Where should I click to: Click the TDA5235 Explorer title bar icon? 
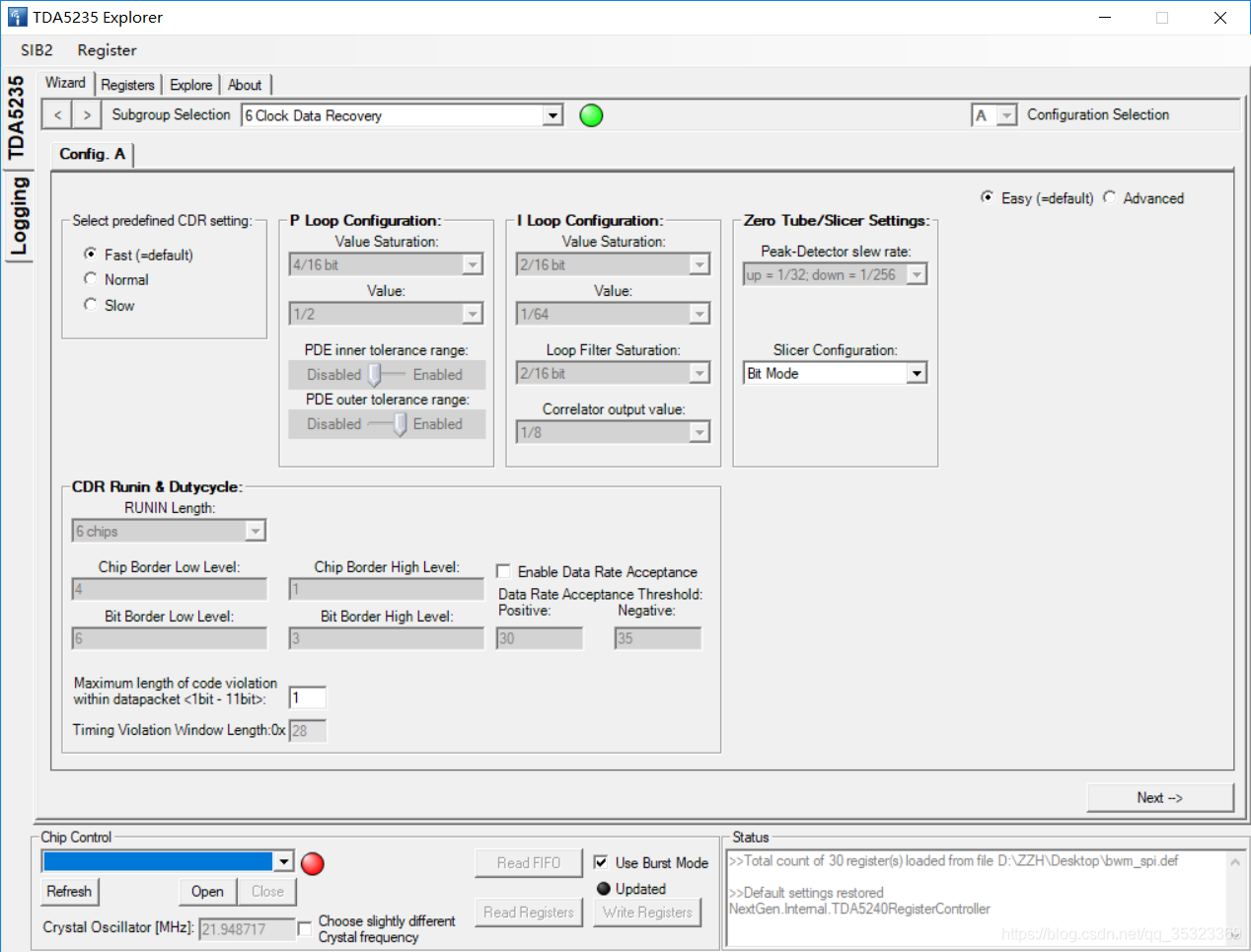click(x=18, y=17)
